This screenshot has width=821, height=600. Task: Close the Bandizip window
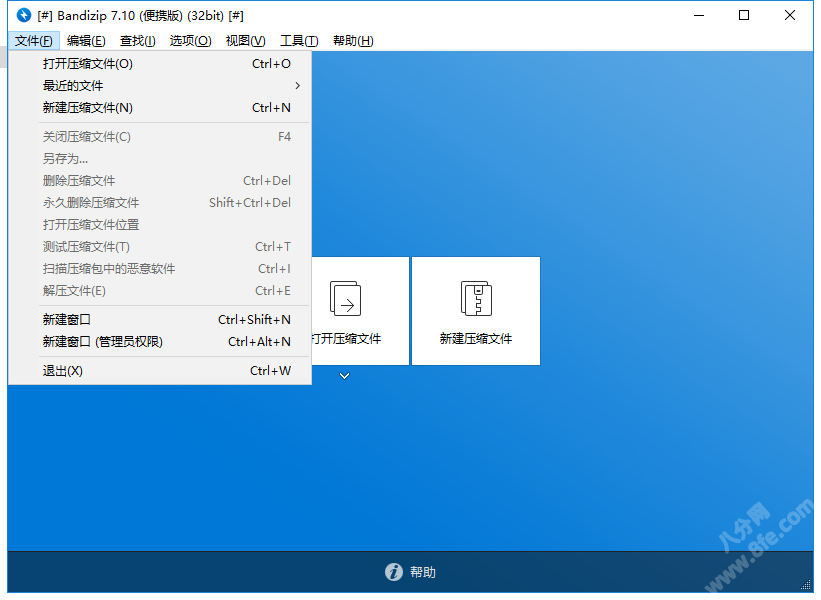coord(790,15)
